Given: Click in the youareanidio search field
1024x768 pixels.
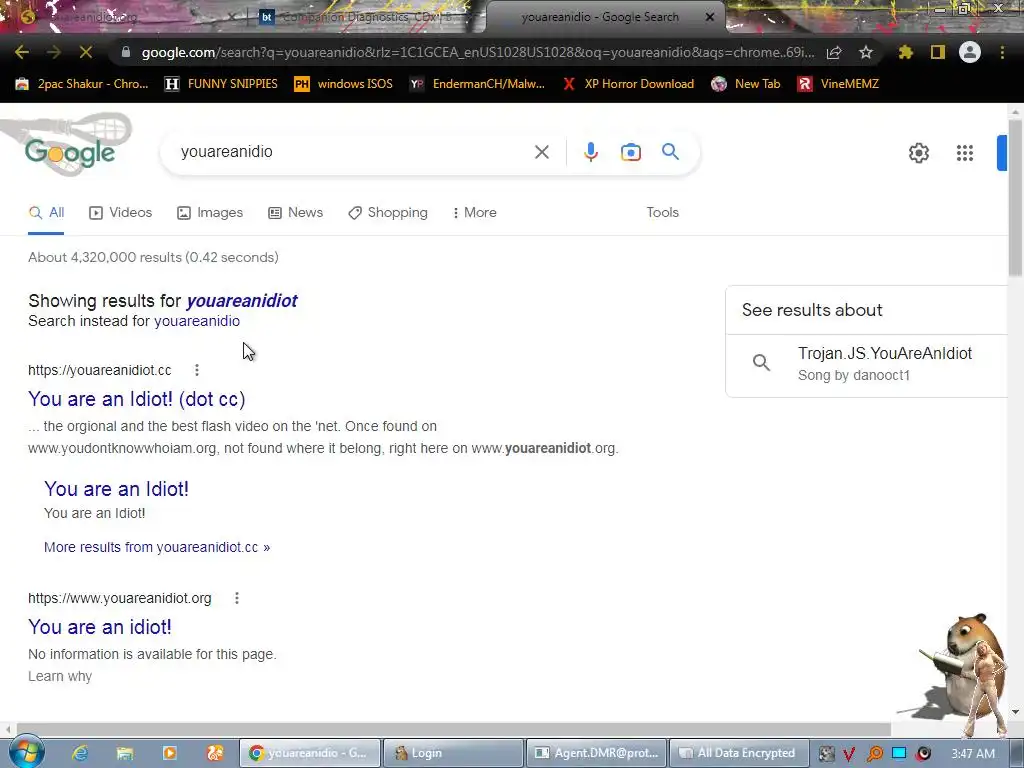Looking at the screenshot, I should click(x=353, y=152).
